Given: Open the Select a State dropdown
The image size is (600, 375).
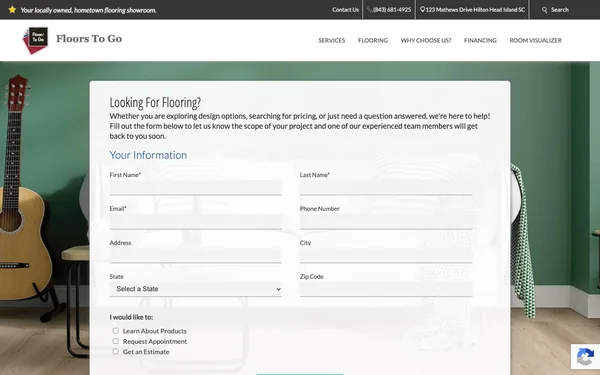Looking at the screenshot, I should [196, 289].
